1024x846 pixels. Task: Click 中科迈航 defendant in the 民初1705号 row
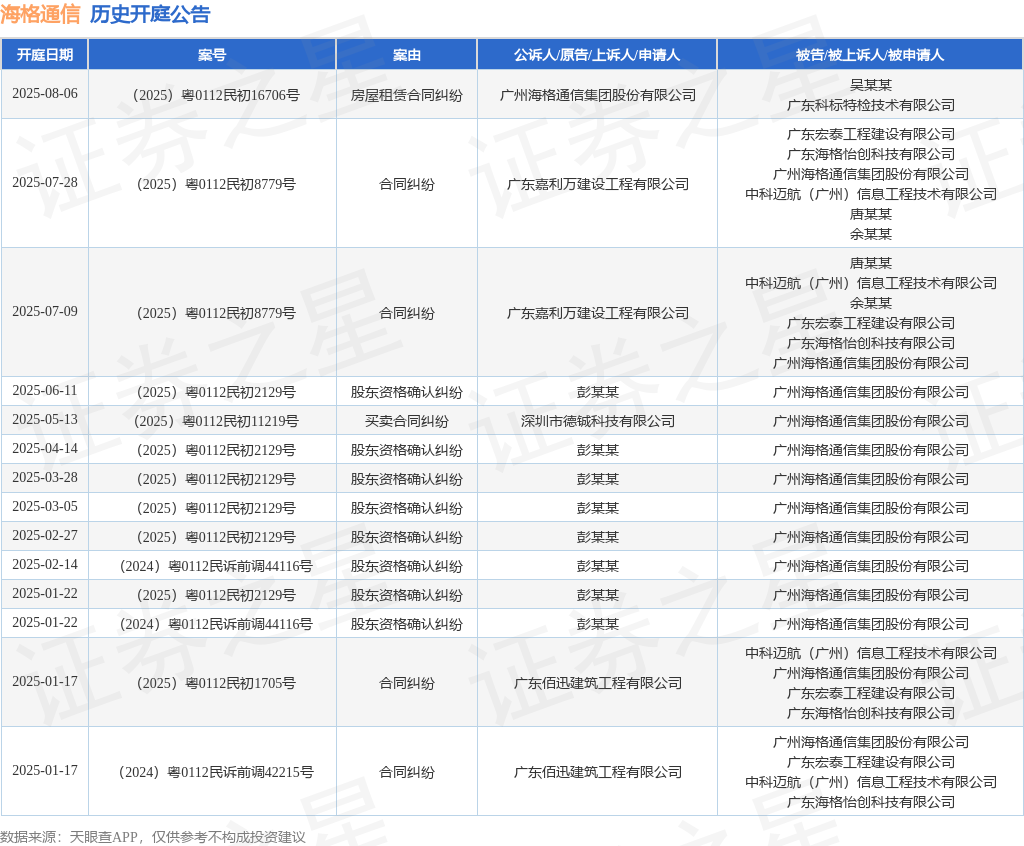[870, 653]
